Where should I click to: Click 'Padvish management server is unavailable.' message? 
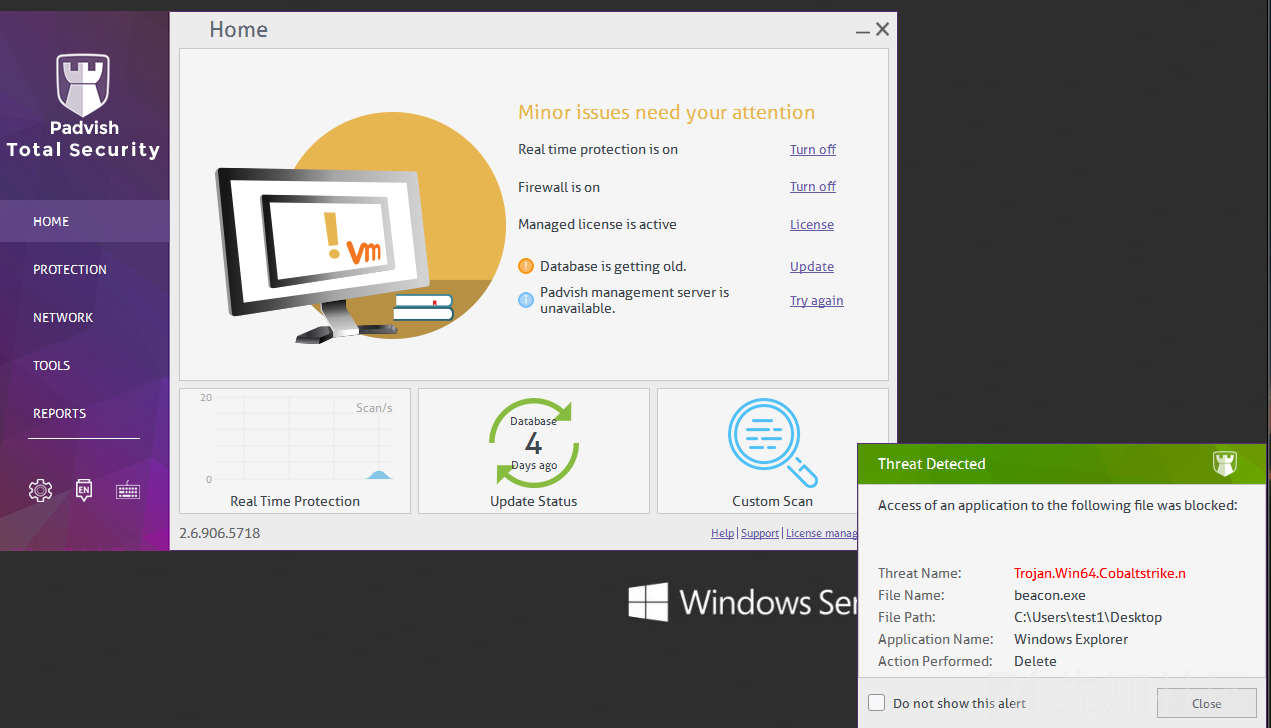(x=634, y=300)
